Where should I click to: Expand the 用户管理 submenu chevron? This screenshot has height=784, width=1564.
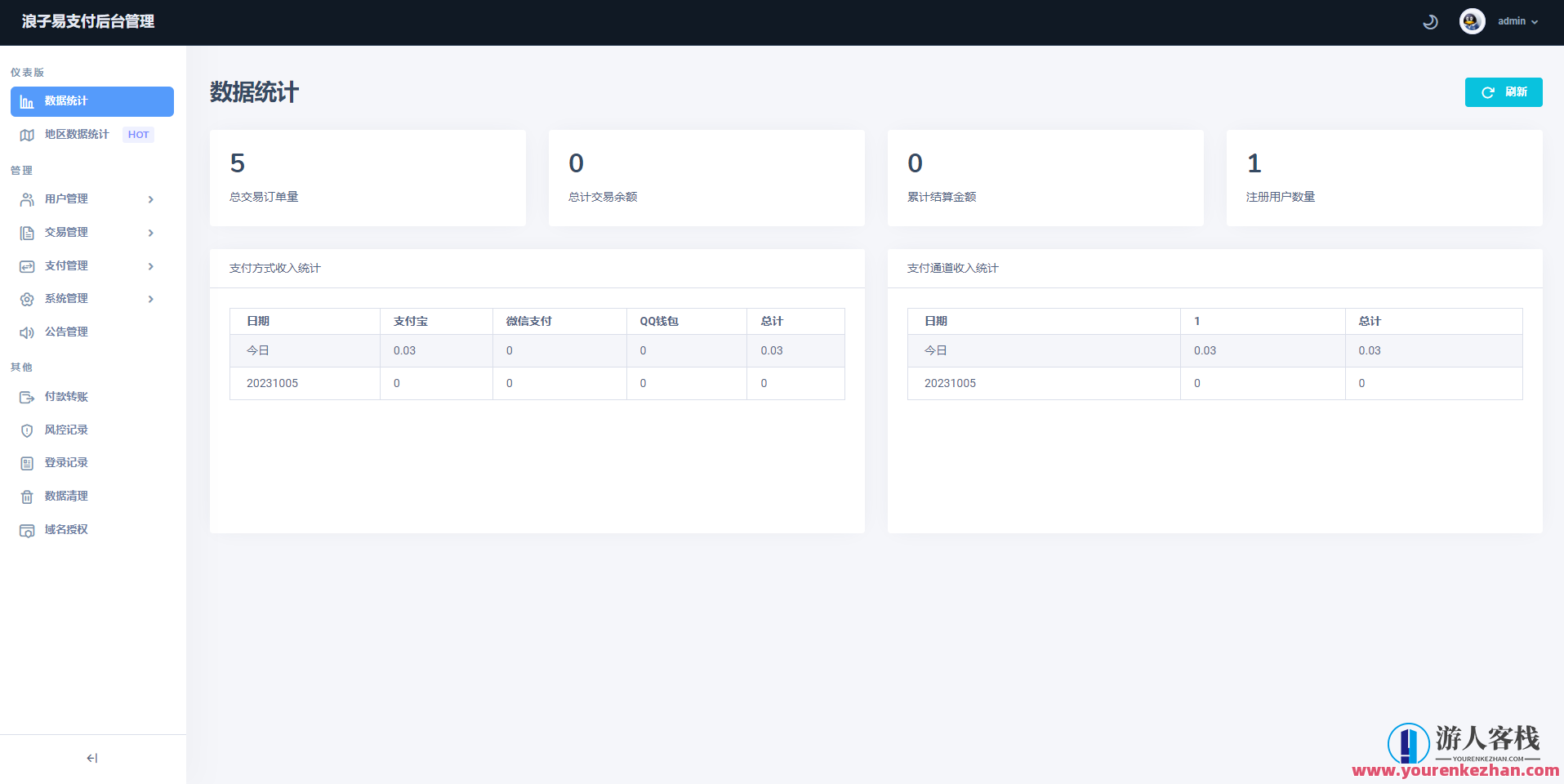click(151, 199)
